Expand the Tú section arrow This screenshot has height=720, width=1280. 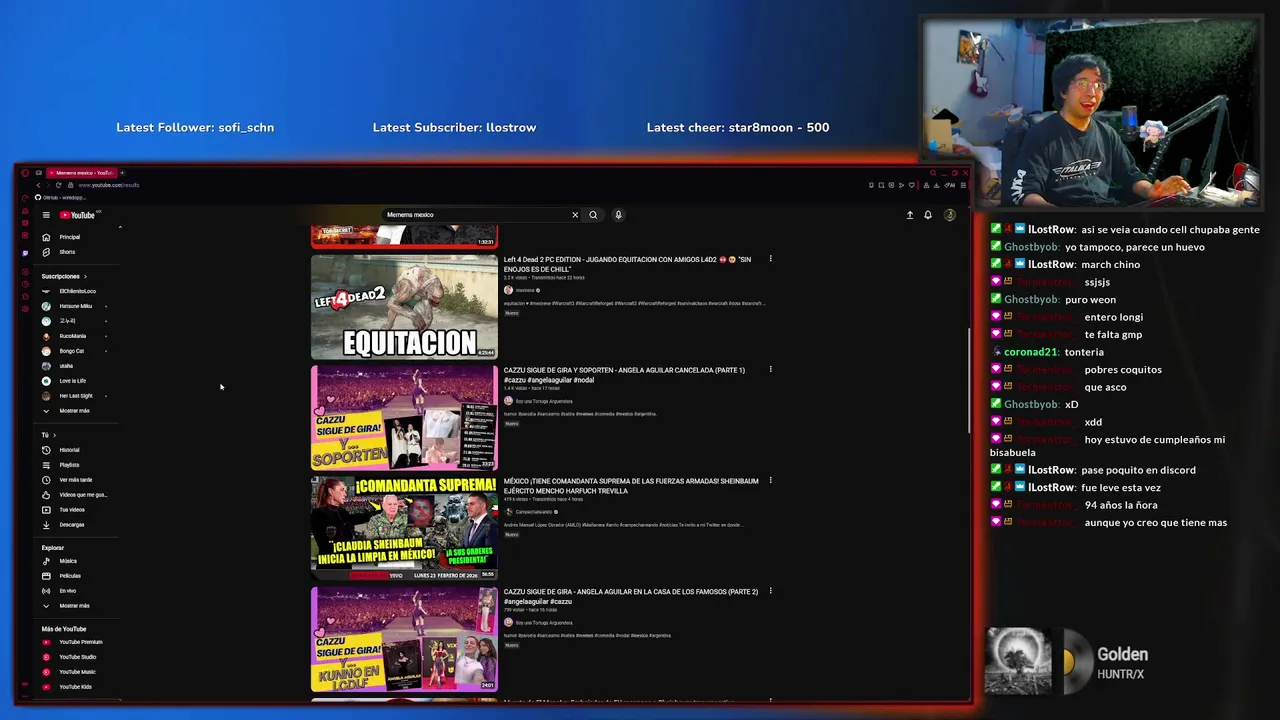54,435
